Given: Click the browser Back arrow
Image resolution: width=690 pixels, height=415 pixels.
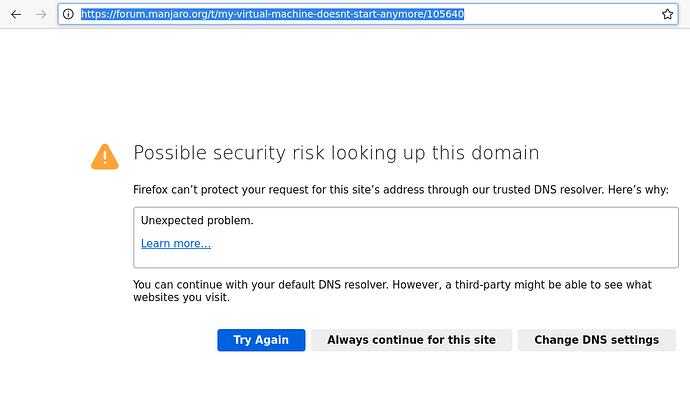Looking at the screenshot, I should pos(16,15).
